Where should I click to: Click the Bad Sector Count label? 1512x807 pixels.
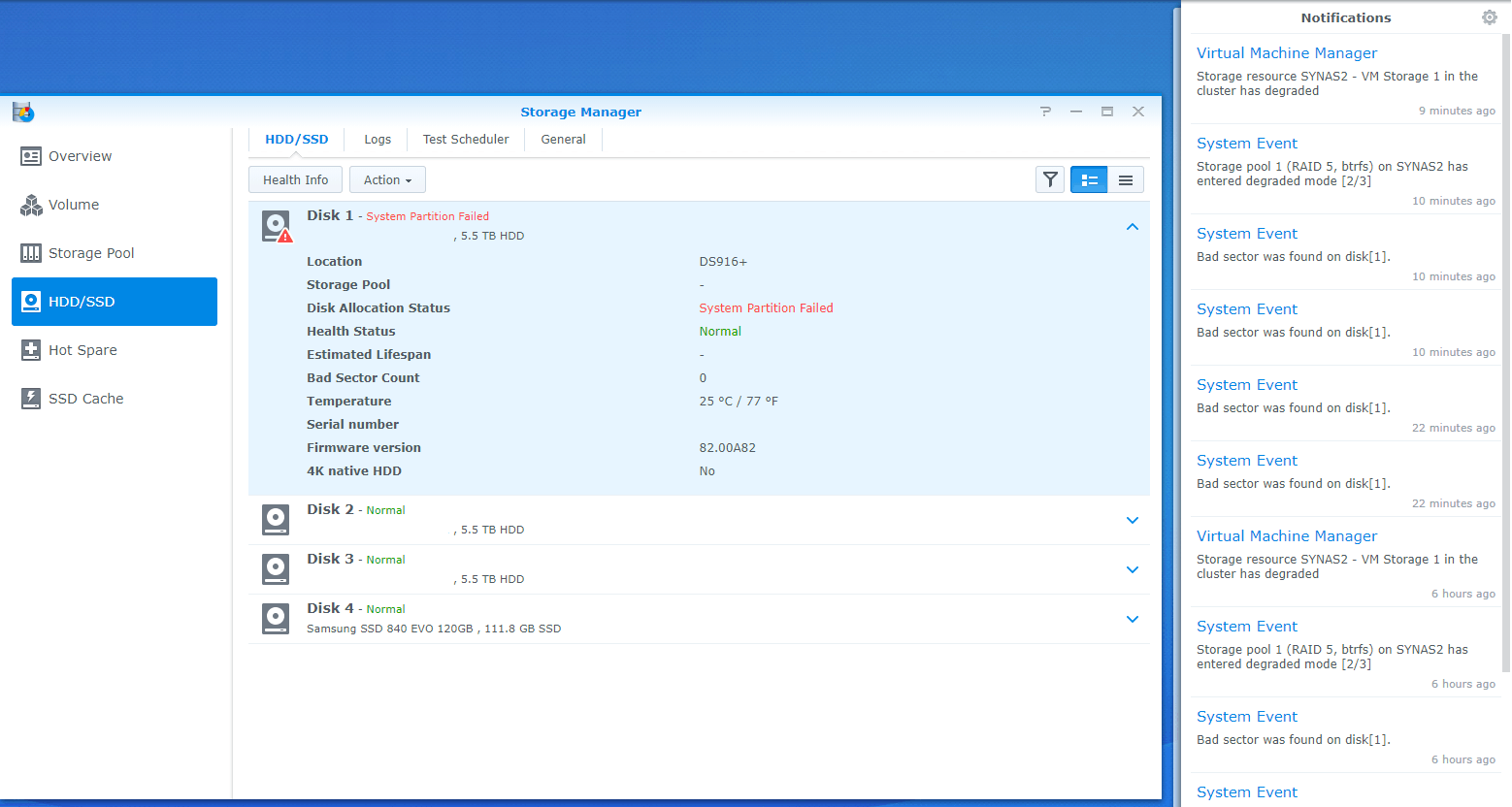pos(363,378)
